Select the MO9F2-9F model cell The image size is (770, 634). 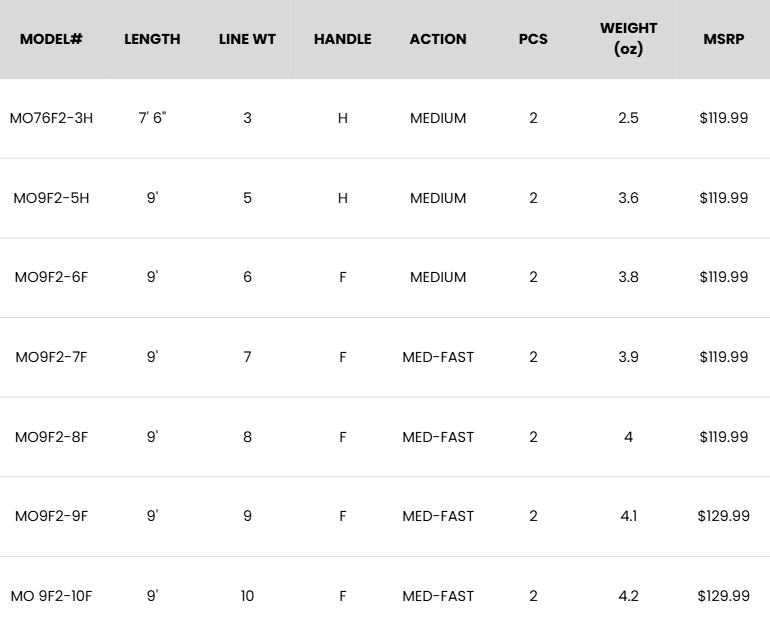click(x=51, y=516)
